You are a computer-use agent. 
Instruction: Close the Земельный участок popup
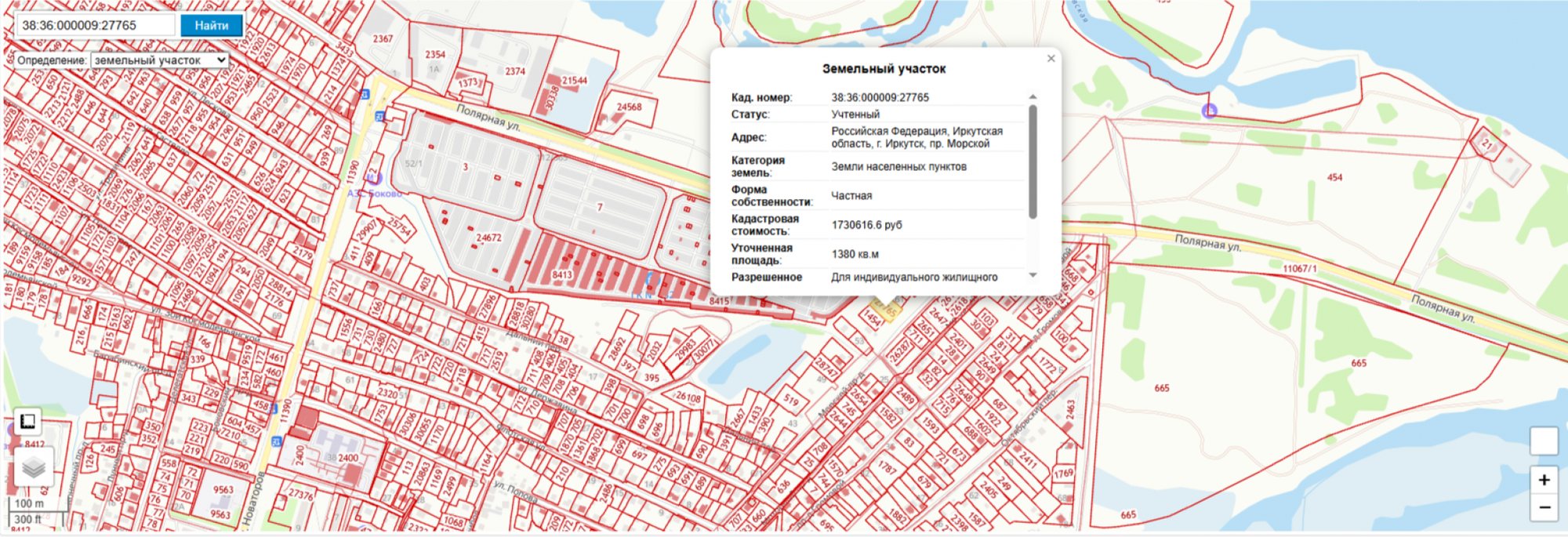[x=1051, y=59]
